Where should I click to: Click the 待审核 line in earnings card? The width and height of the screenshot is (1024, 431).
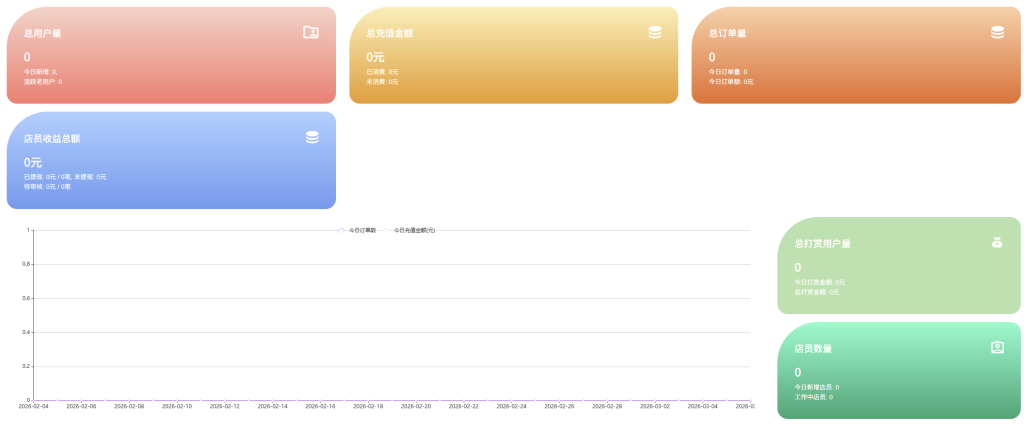pos(47,186)
